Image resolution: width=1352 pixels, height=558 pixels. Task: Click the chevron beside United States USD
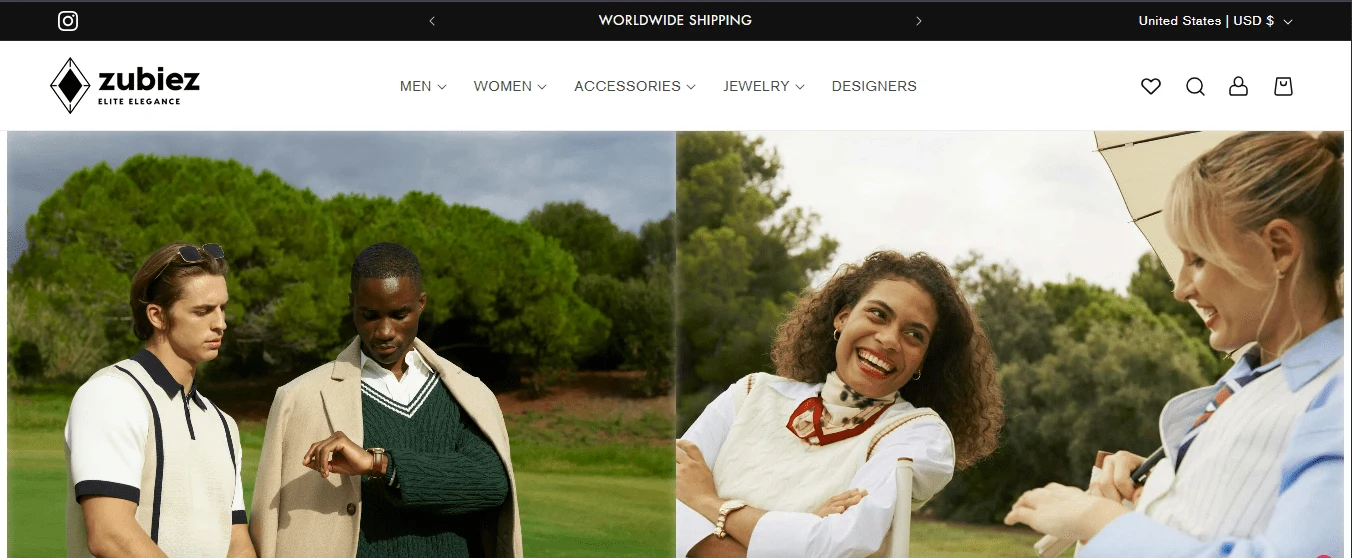pyautogui.click(x=1288, y=22)
